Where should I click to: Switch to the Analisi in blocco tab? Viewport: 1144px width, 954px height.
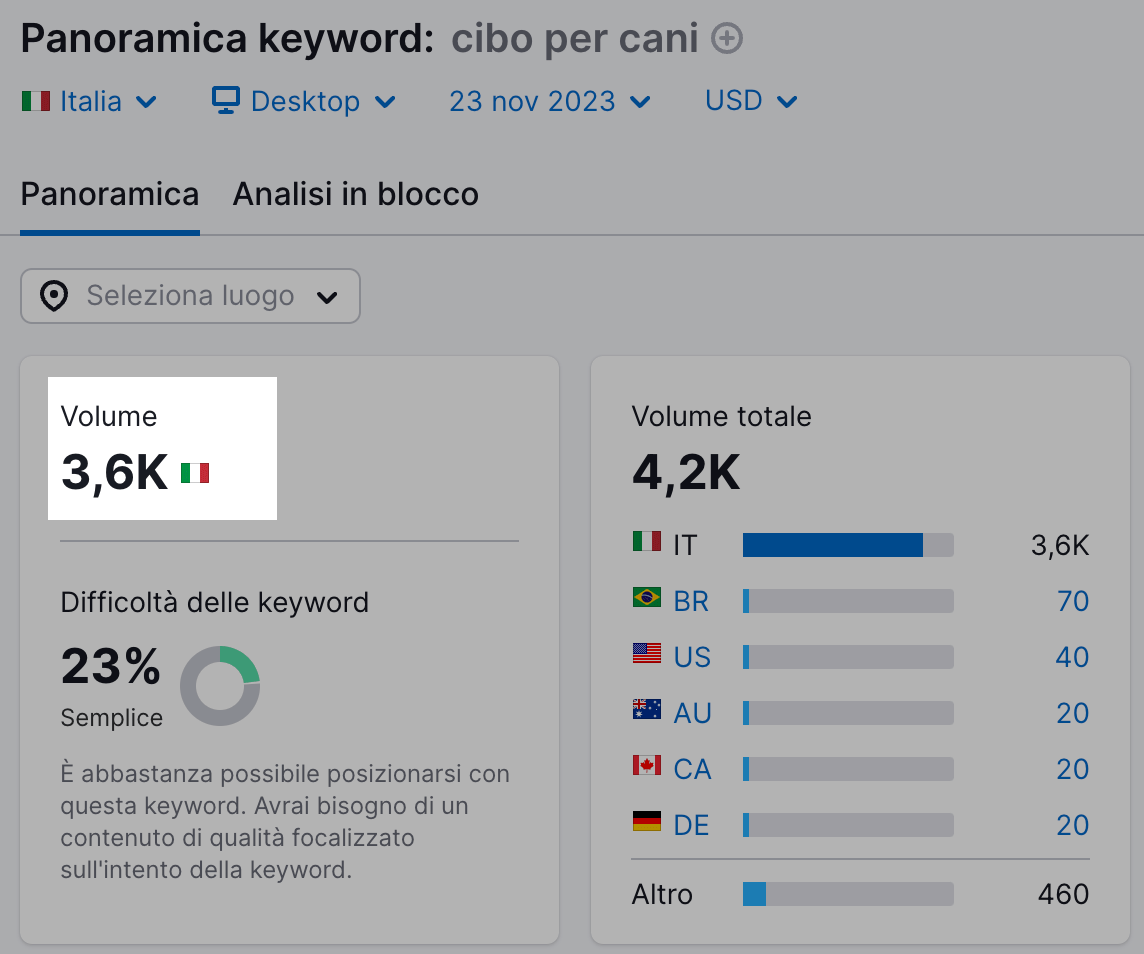(x=355, y=194)
